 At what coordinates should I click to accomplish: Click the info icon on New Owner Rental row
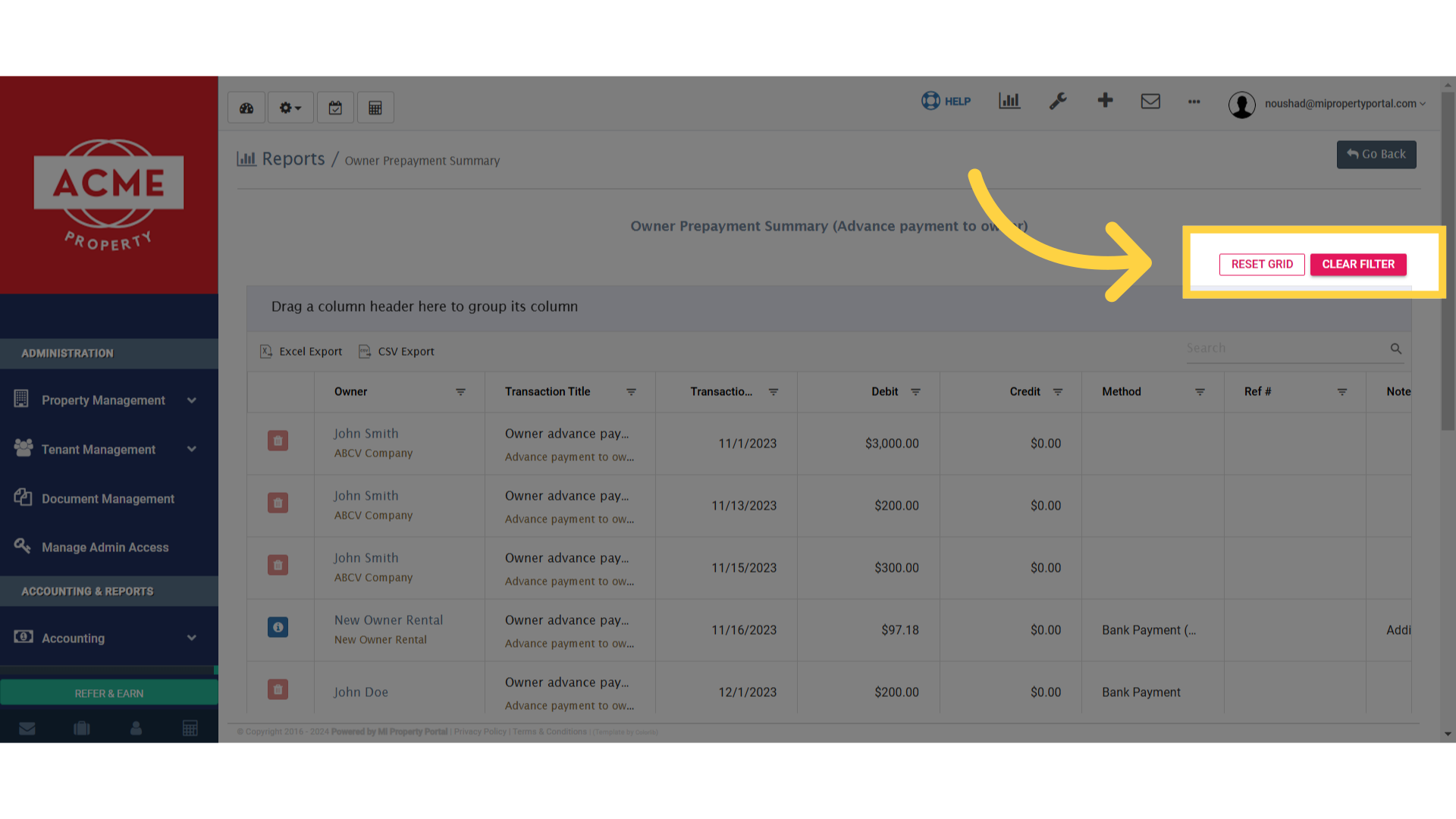pyautogui.click(x=278, y=627)
